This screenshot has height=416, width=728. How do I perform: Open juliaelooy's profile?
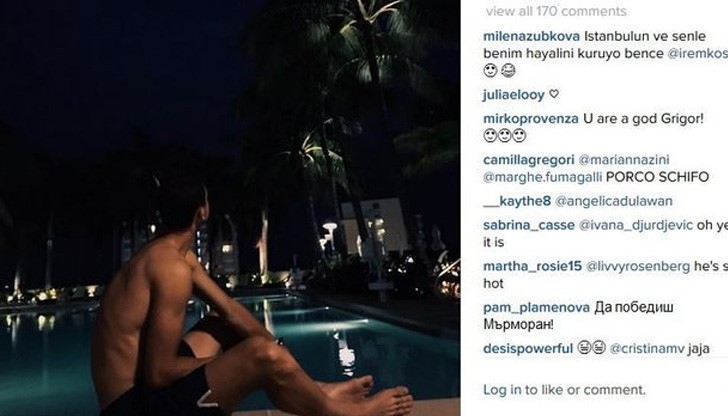coord(514,95)
